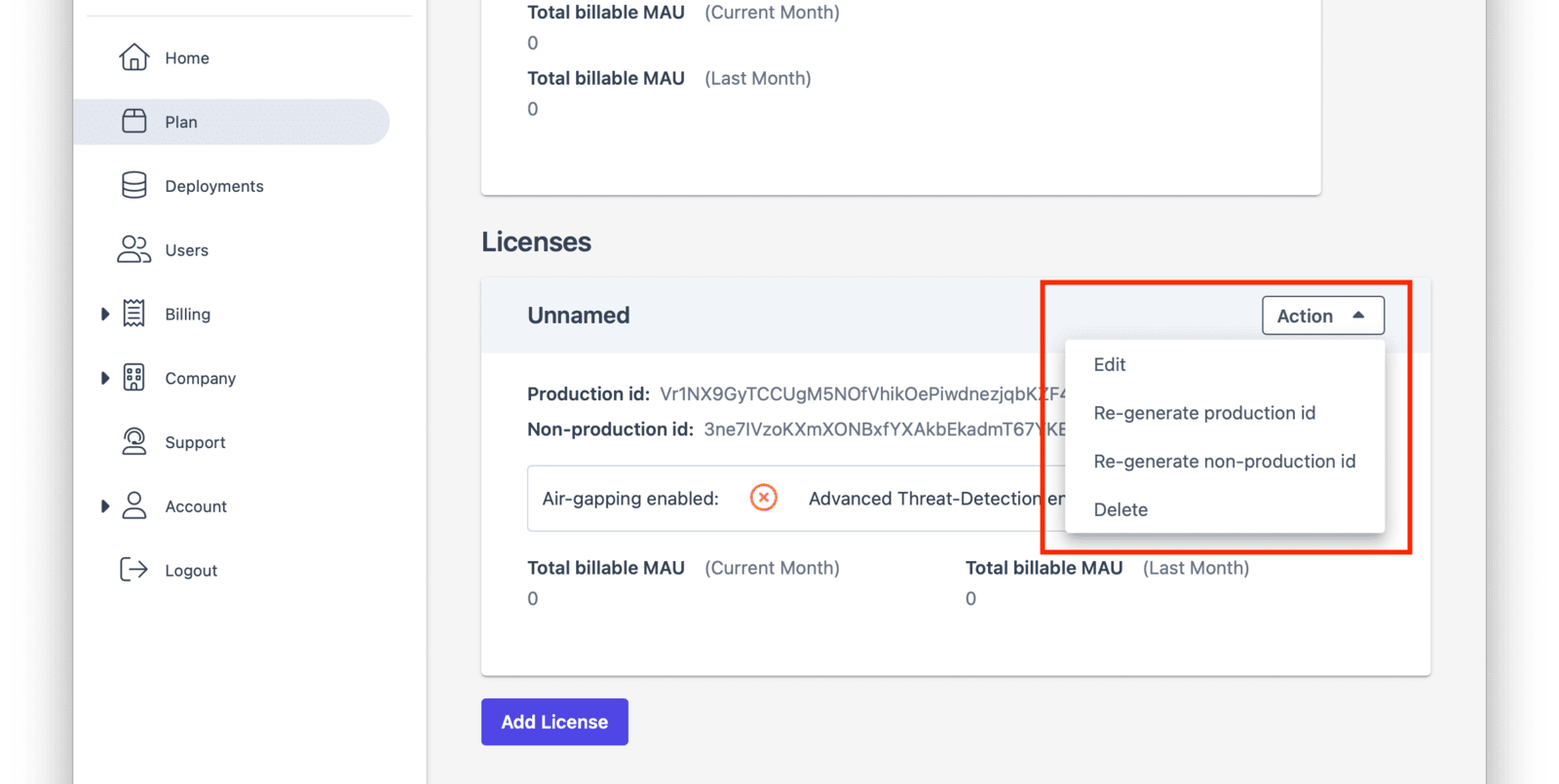Click the Account label in sidebar
The image size is (1559, 784).
coord(196,506)
